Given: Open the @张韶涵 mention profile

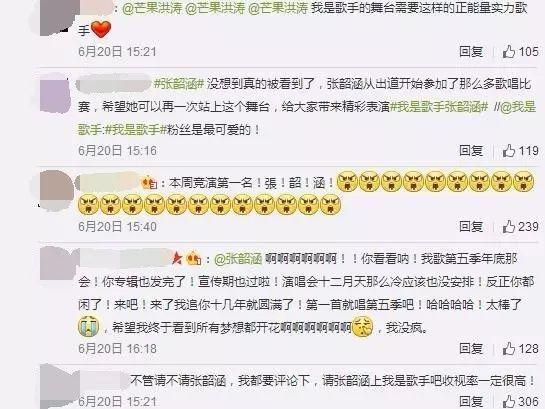Looking at the screenshot, I should (x=238, y=259).
